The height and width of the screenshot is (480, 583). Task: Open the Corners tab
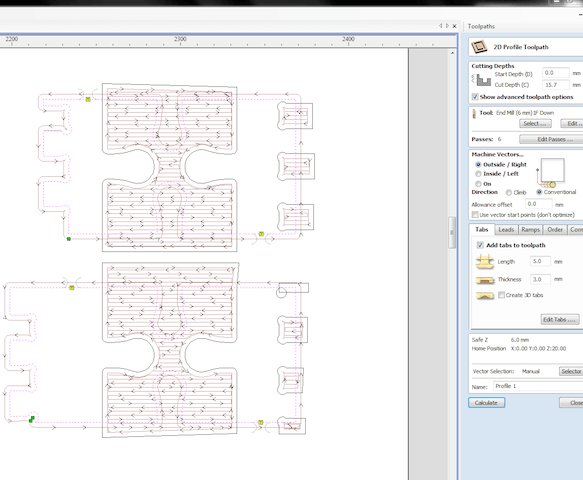(575, 230)
